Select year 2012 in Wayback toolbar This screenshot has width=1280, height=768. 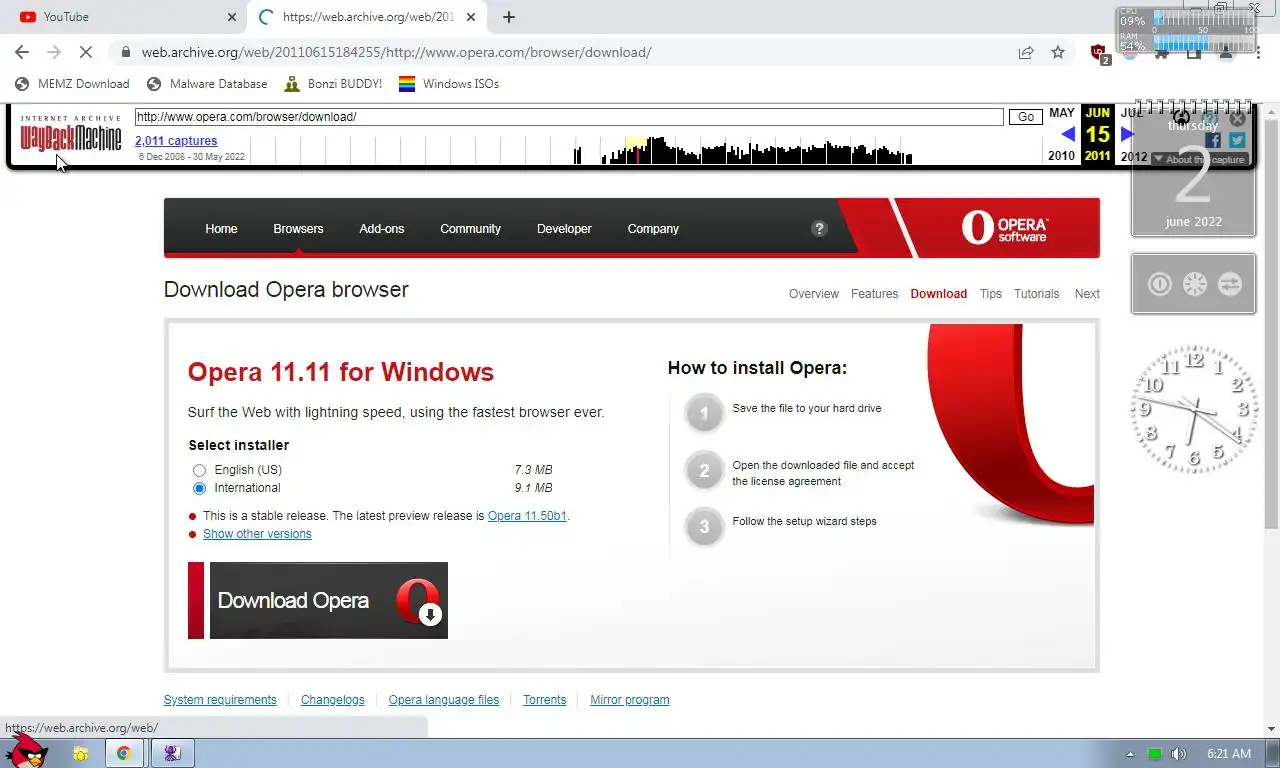point(1134,156)
